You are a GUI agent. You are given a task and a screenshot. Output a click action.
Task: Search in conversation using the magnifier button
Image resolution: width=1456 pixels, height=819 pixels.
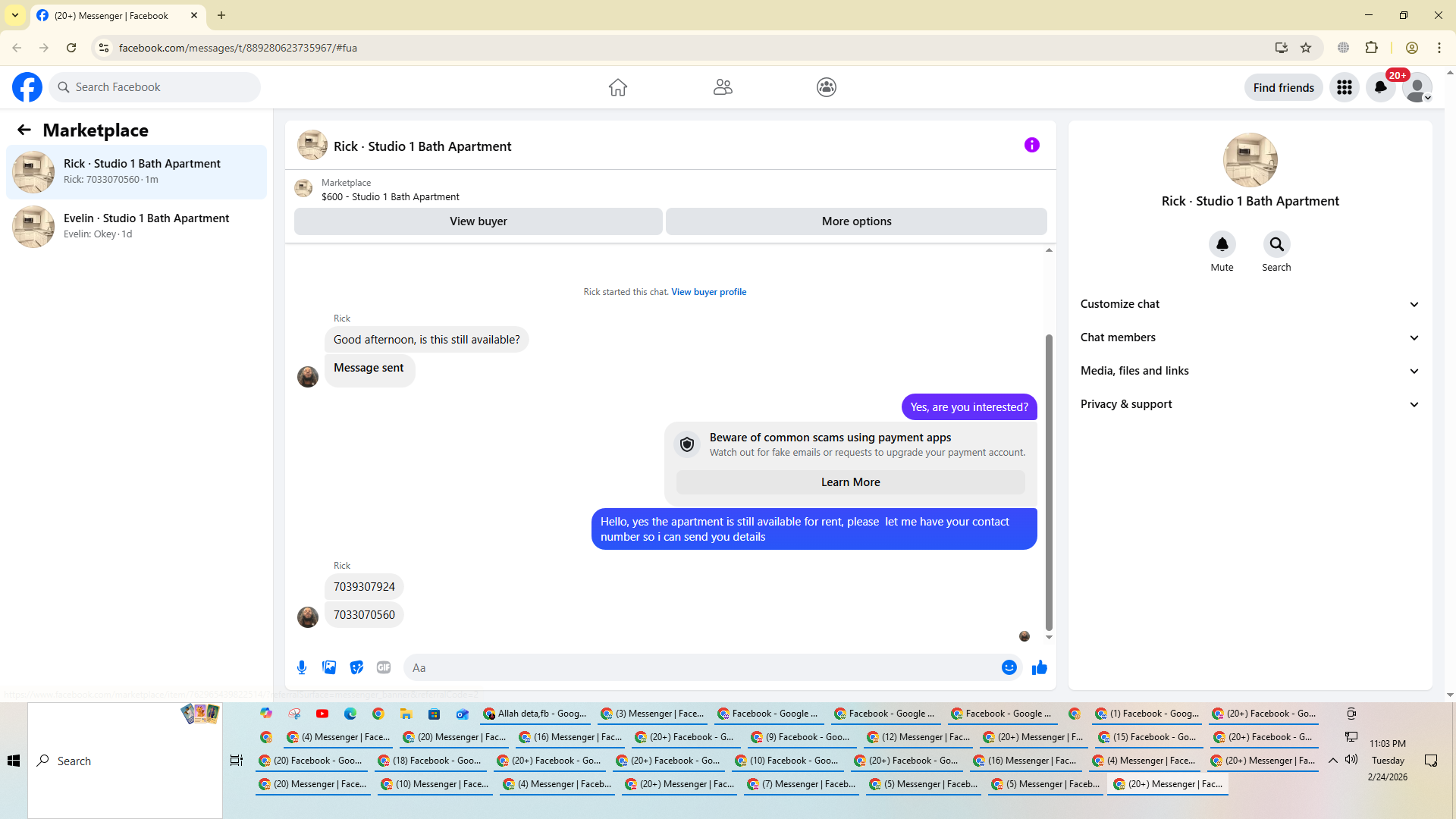tap(1277, 244)
